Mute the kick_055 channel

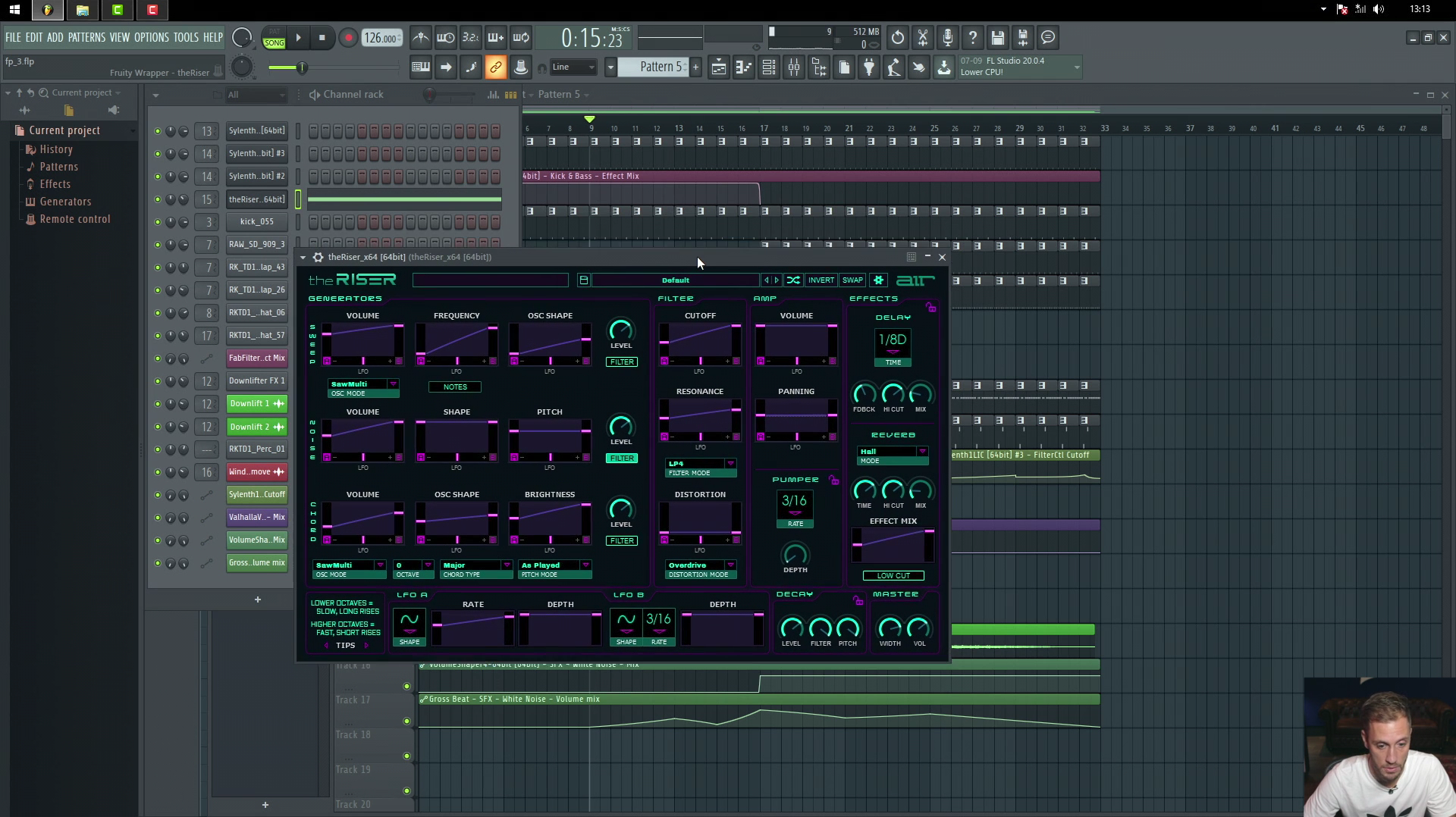point(158,222)
